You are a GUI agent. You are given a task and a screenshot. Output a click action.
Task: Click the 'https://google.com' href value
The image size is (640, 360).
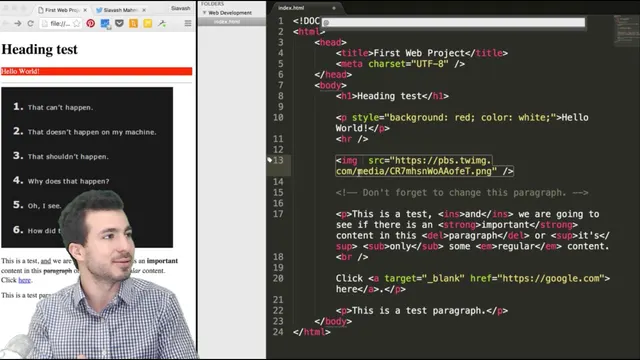pos(551,278)
